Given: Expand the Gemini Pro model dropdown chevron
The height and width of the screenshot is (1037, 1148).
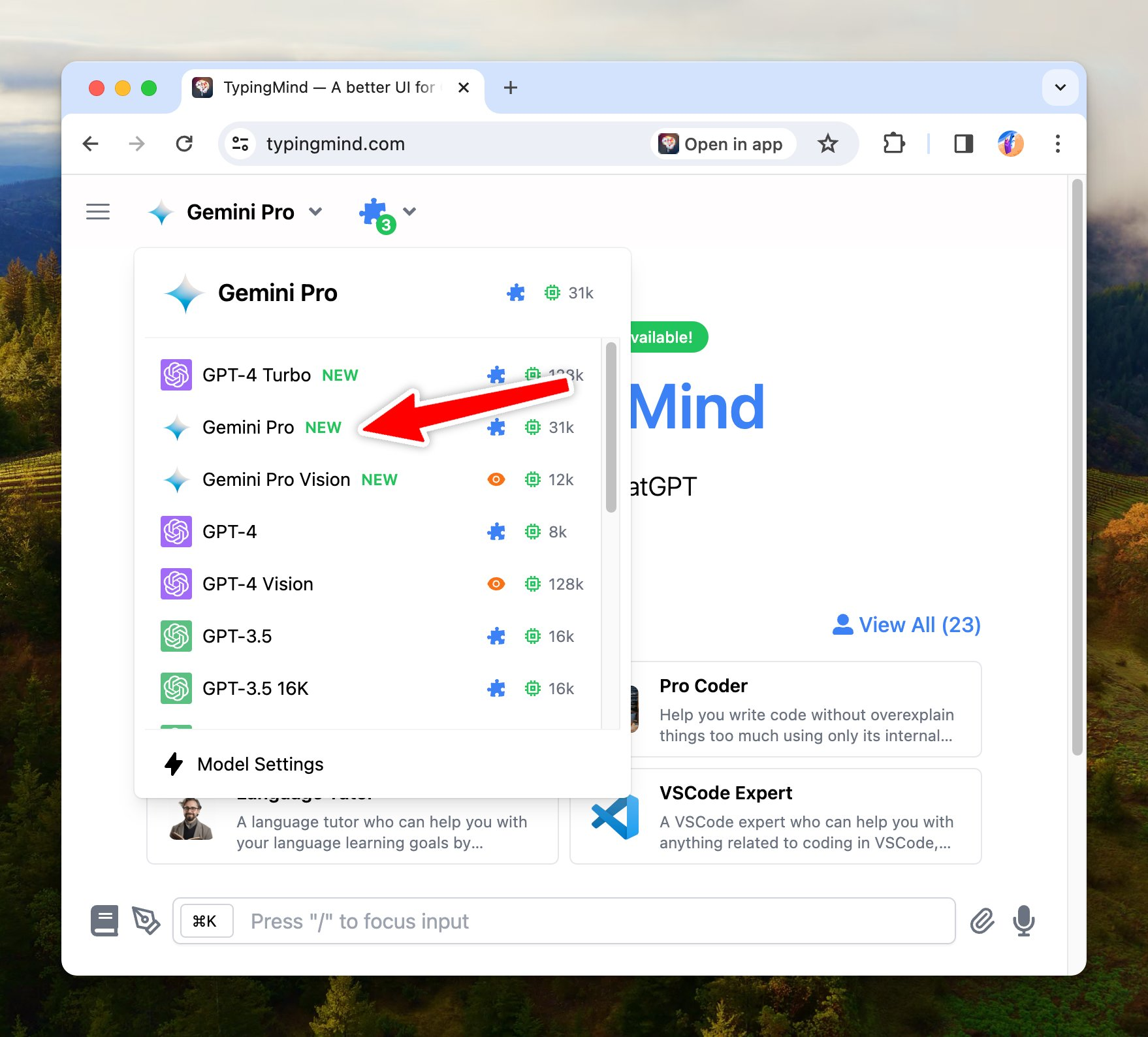Looking at the screenshot, I should tap(315, 212).
